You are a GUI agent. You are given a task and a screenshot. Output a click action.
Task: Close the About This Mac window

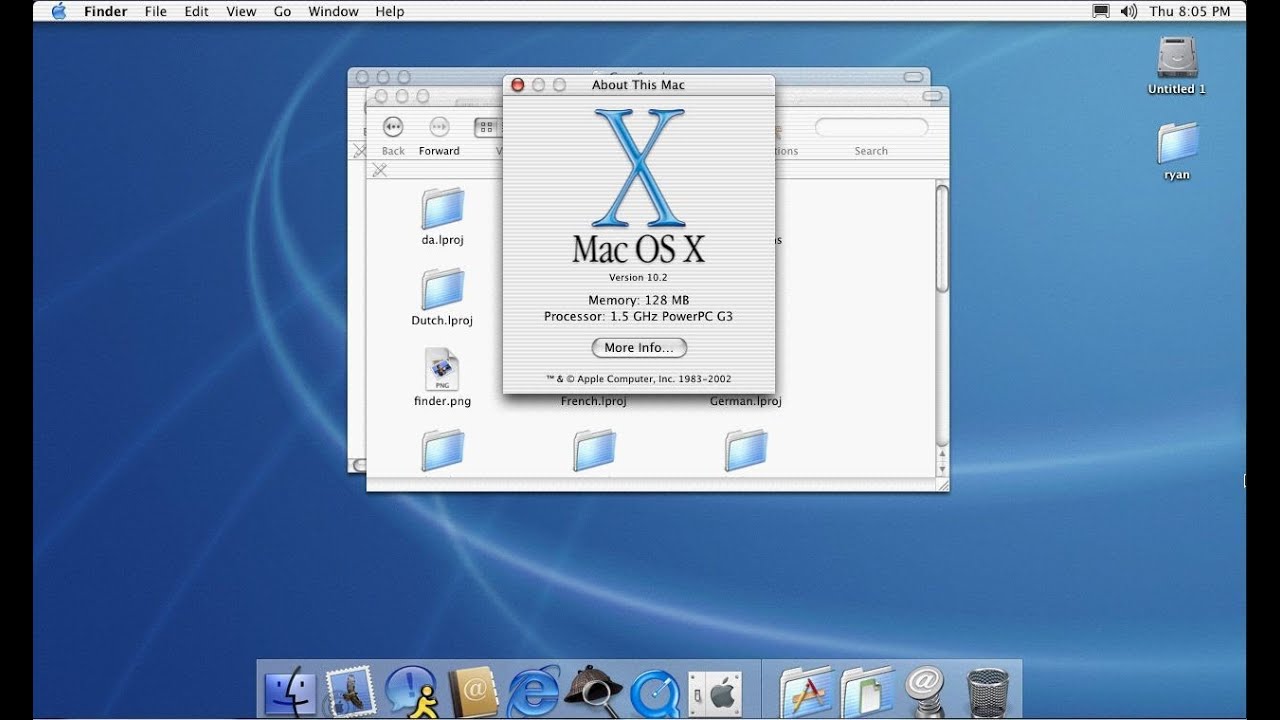(x=518, y=85)
